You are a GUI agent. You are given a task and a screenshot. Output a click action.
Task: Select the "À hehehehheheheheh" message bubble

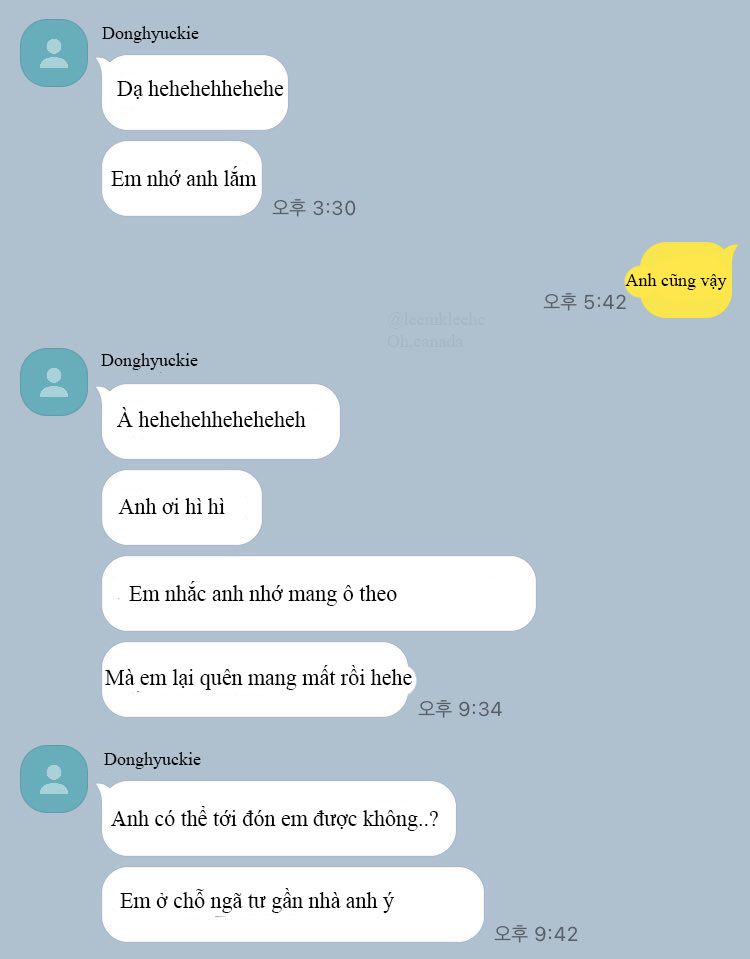pyautogui.click(x=221, y=421)
